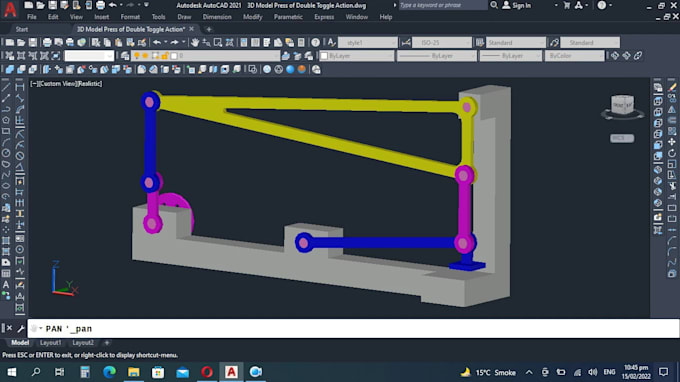Click the Realistic visual style sphere icon

290,69
